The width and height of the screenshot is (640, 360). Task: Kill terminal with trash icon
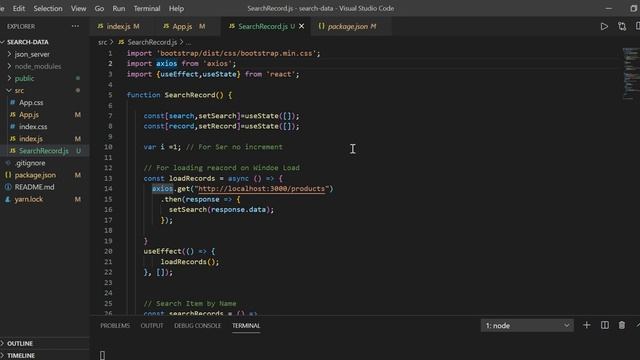622,325
